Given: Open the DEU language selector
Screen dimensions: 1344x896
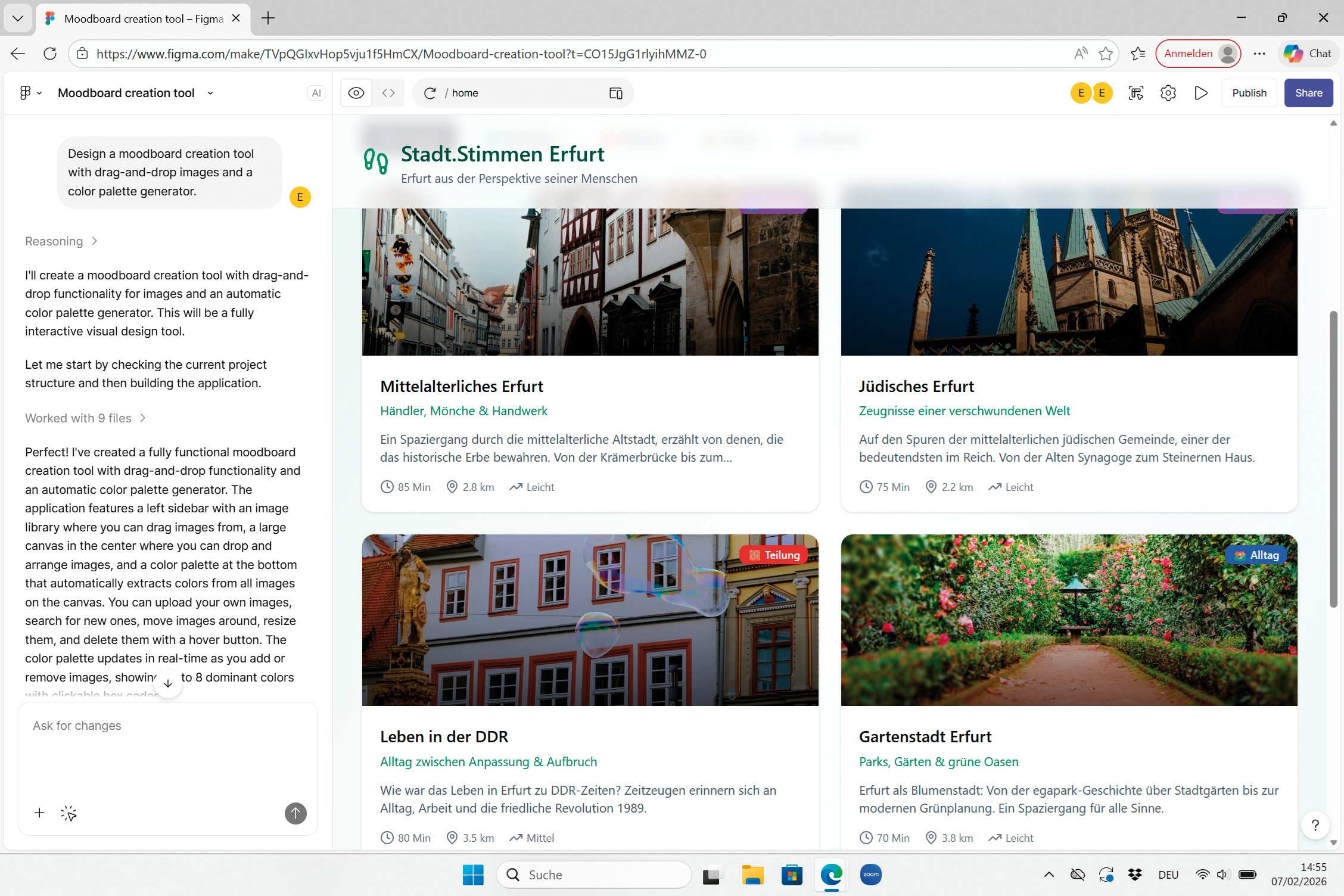Looking at the screenshot, I should click(x=1168, y=875).
